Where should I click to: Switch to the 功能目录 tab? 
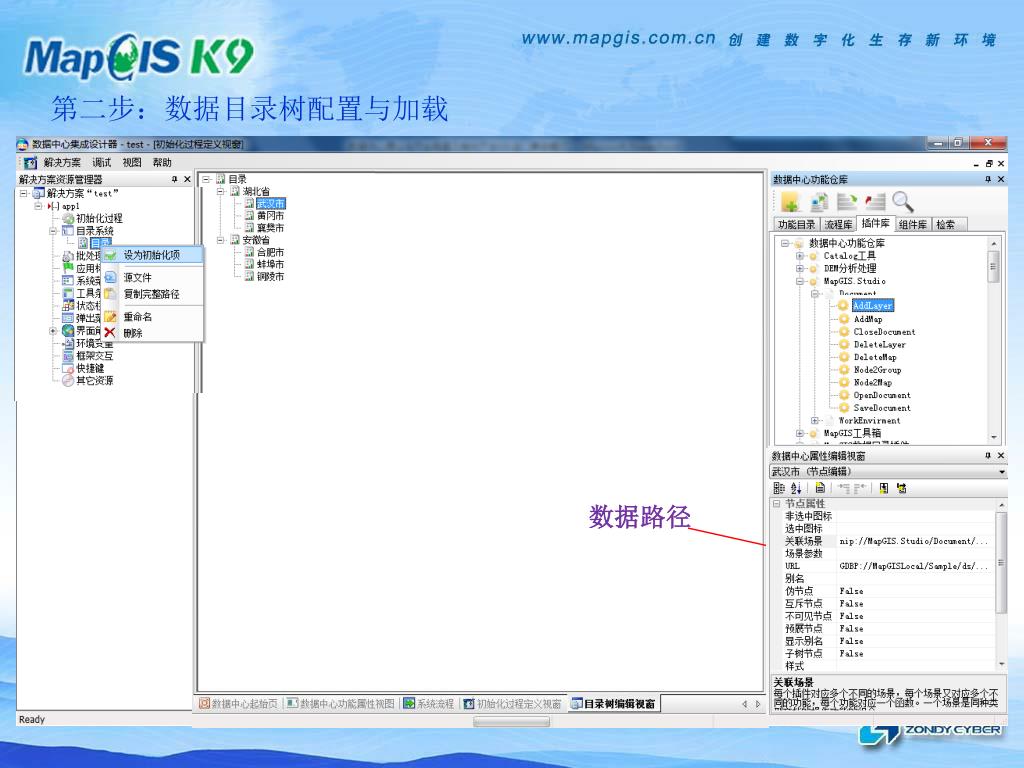point(796,224)
